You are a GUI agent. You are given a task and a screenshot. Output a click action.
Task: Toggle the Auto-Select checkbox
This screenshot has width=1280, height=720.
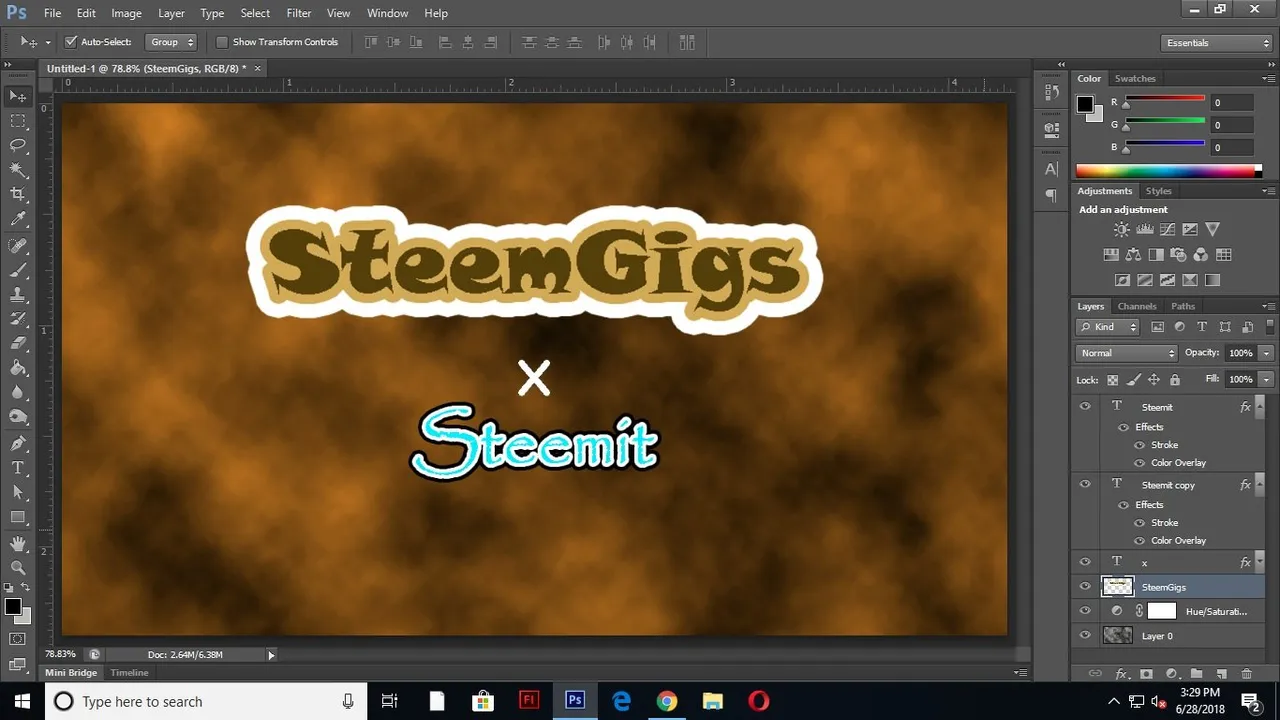pyautogui.click(x=71, y=42)
